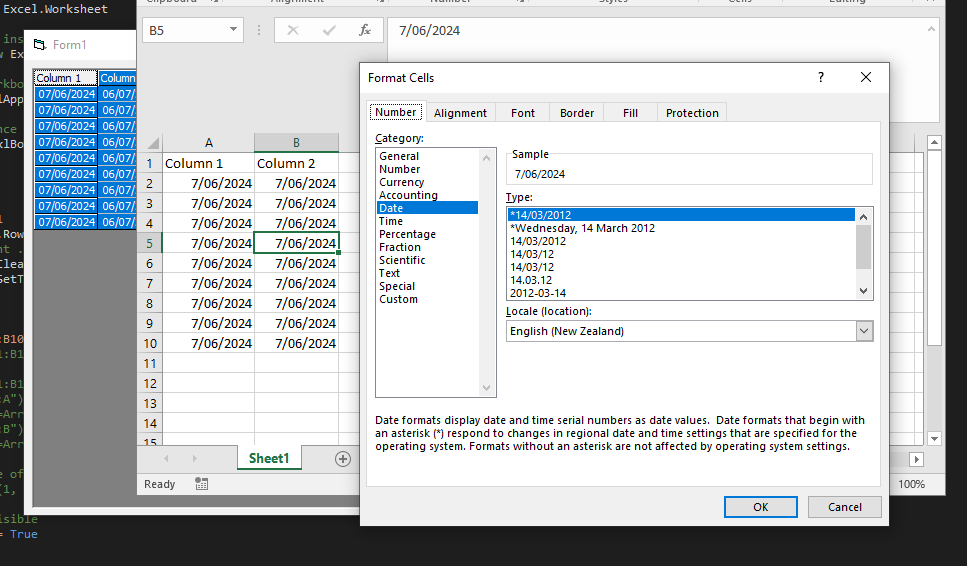Click the formula bar enter checkmark icon

(x=329, y=30)
